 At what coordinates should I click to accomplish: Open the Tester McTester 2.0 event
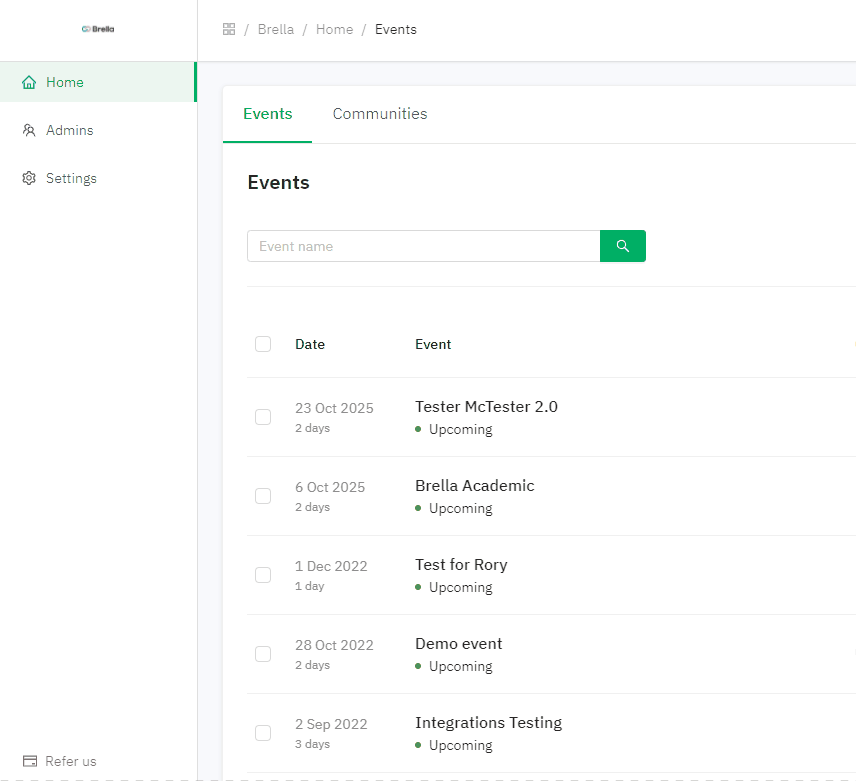pyautogui.click(x=486, y=407)
